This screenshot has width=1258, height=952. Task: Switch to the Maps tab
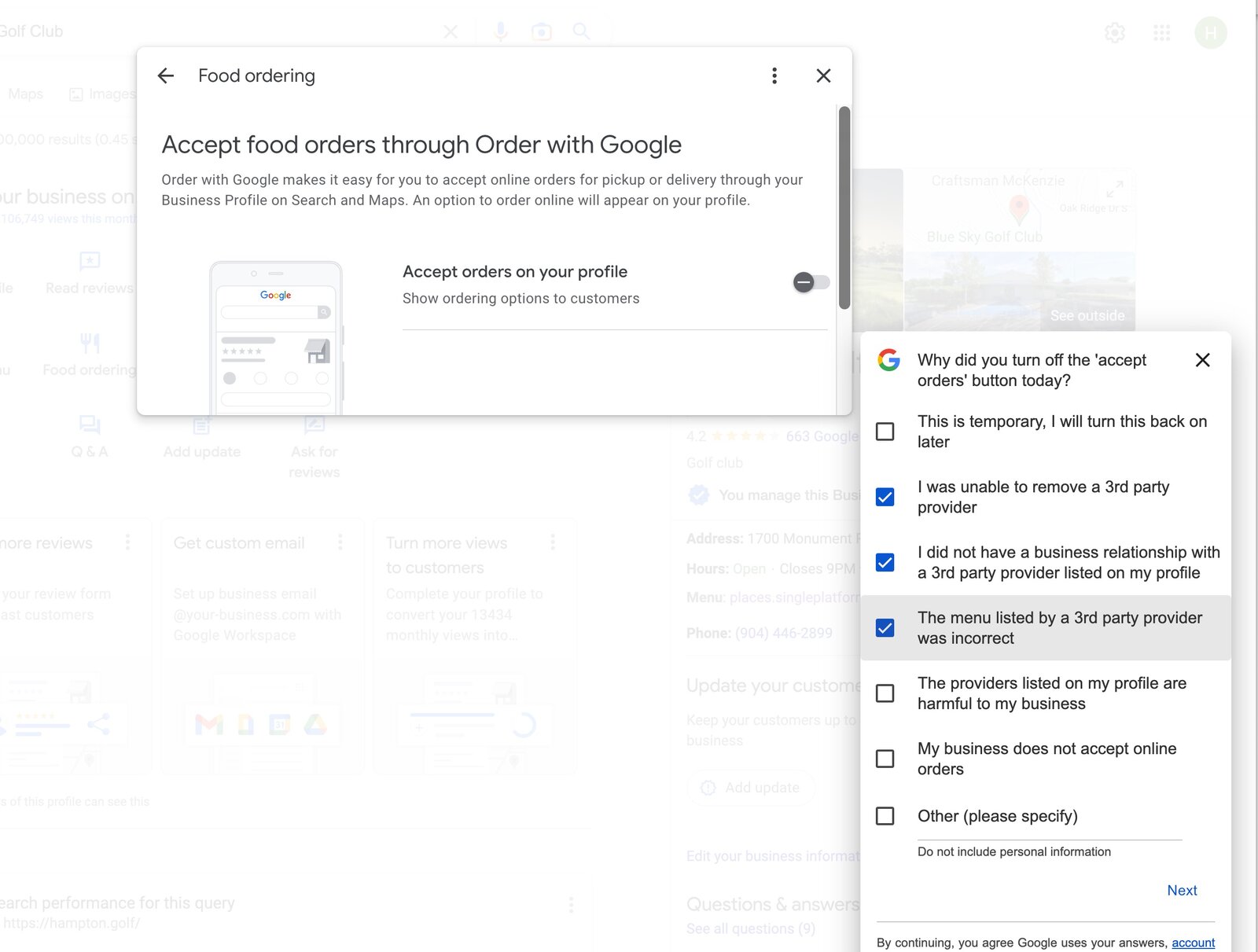coord(26,94)
